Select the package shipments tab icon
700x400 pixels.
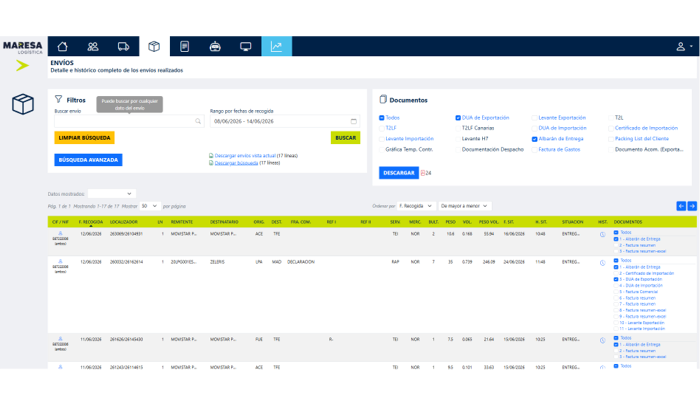click(154, 46)
